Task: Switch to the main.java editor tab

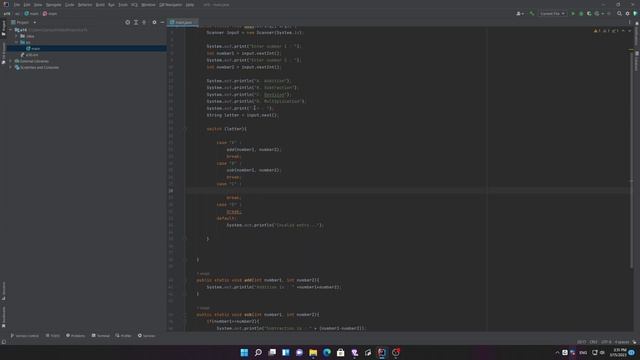Action: coord(183,22)
